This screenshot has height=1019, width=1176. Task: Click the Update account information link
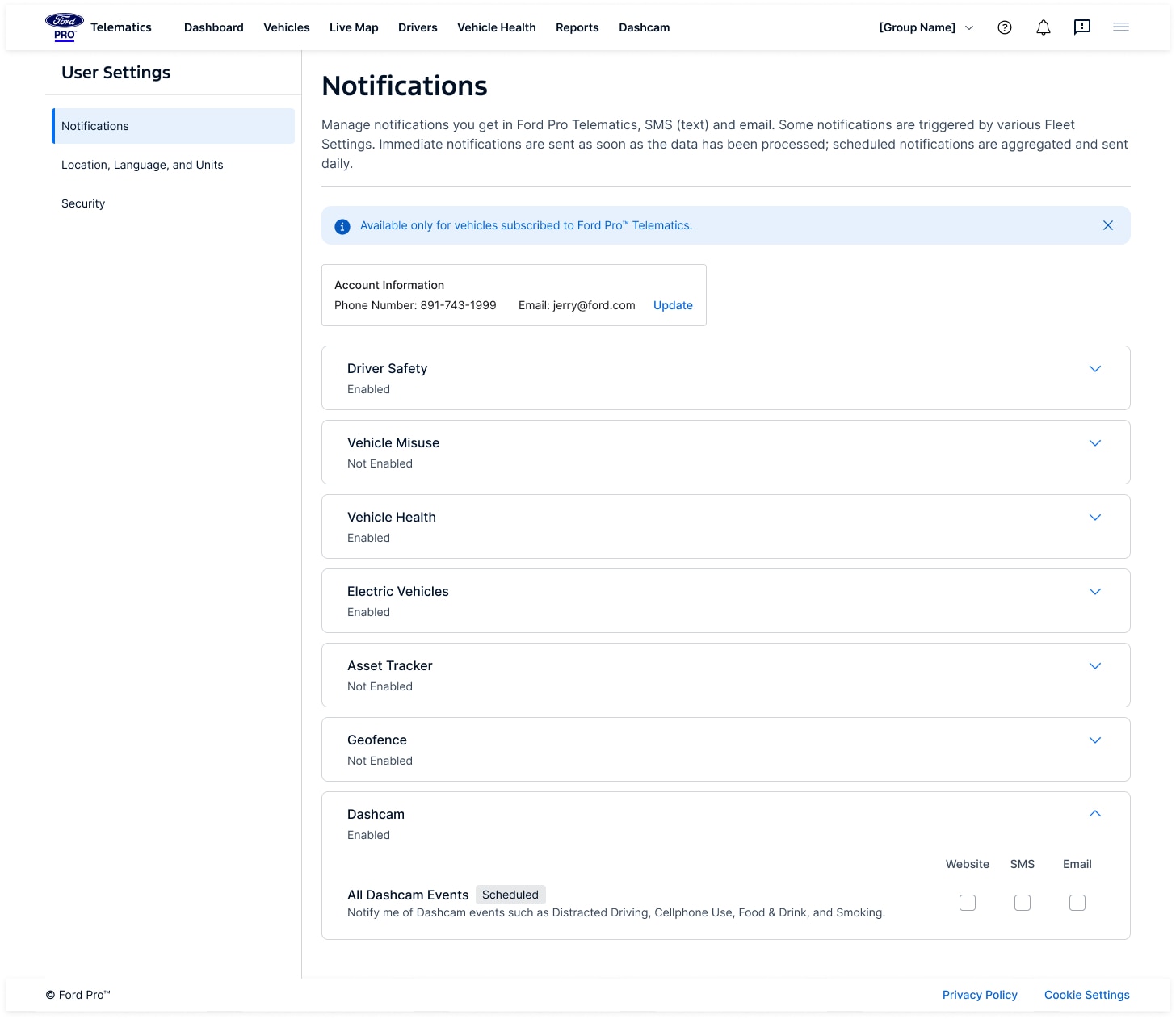pos(673,305)
